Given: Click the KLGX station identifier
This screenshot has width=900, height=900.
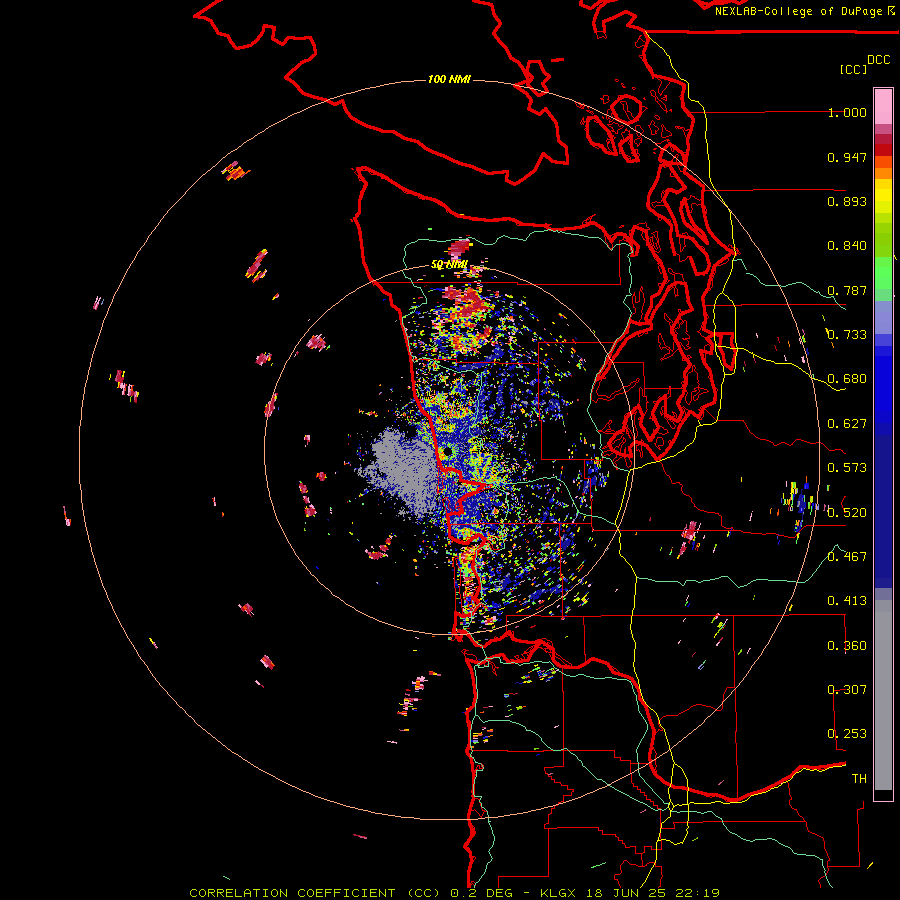Looking at the screenshot, I should (x=557, y=893).
